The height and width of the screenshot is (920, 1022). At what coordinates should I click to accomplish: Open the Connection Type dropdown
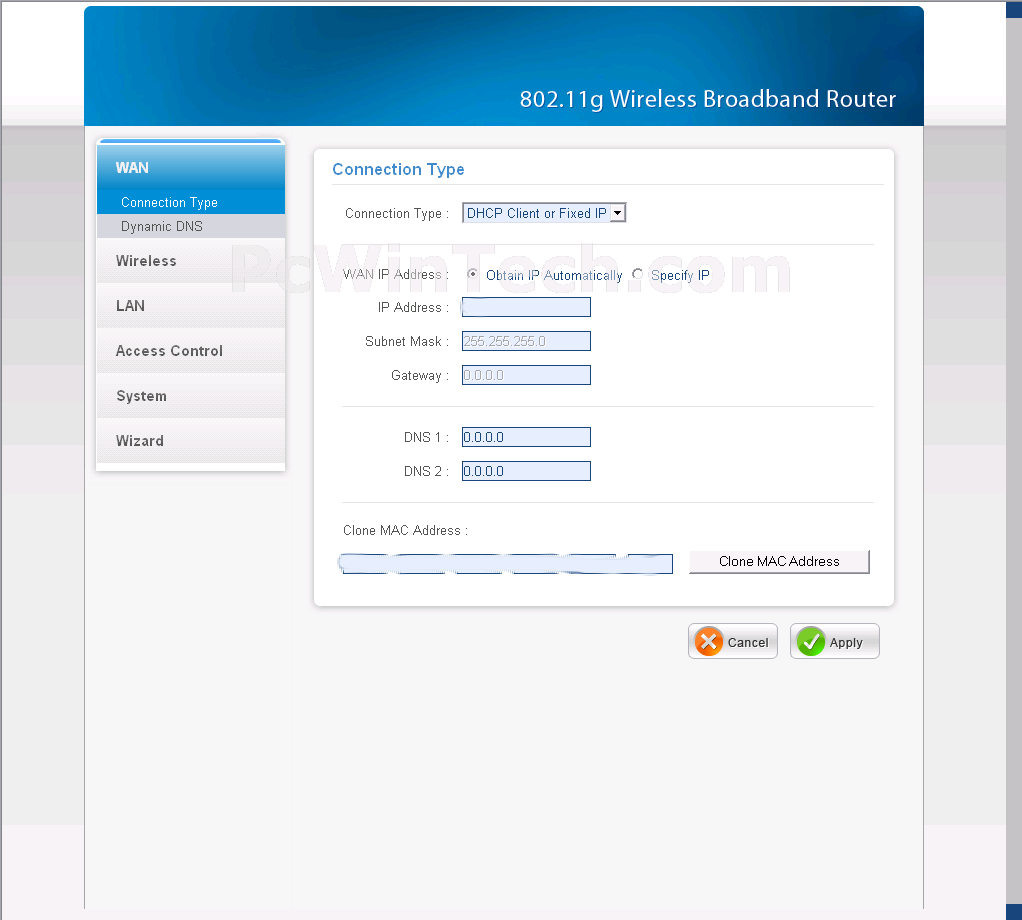544,213
